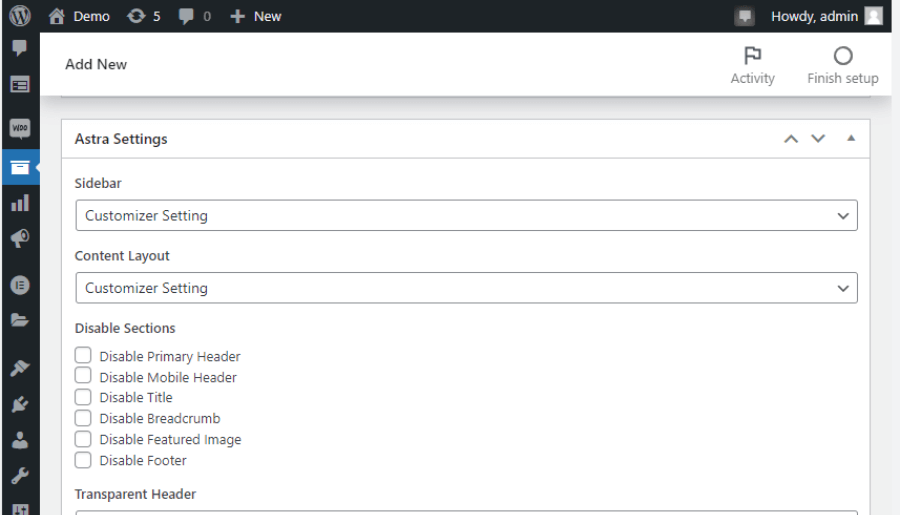Click the updates icon showing 5
Viewport: 900px width, 515px height.
pyautogui.click(x=143, y=16)
